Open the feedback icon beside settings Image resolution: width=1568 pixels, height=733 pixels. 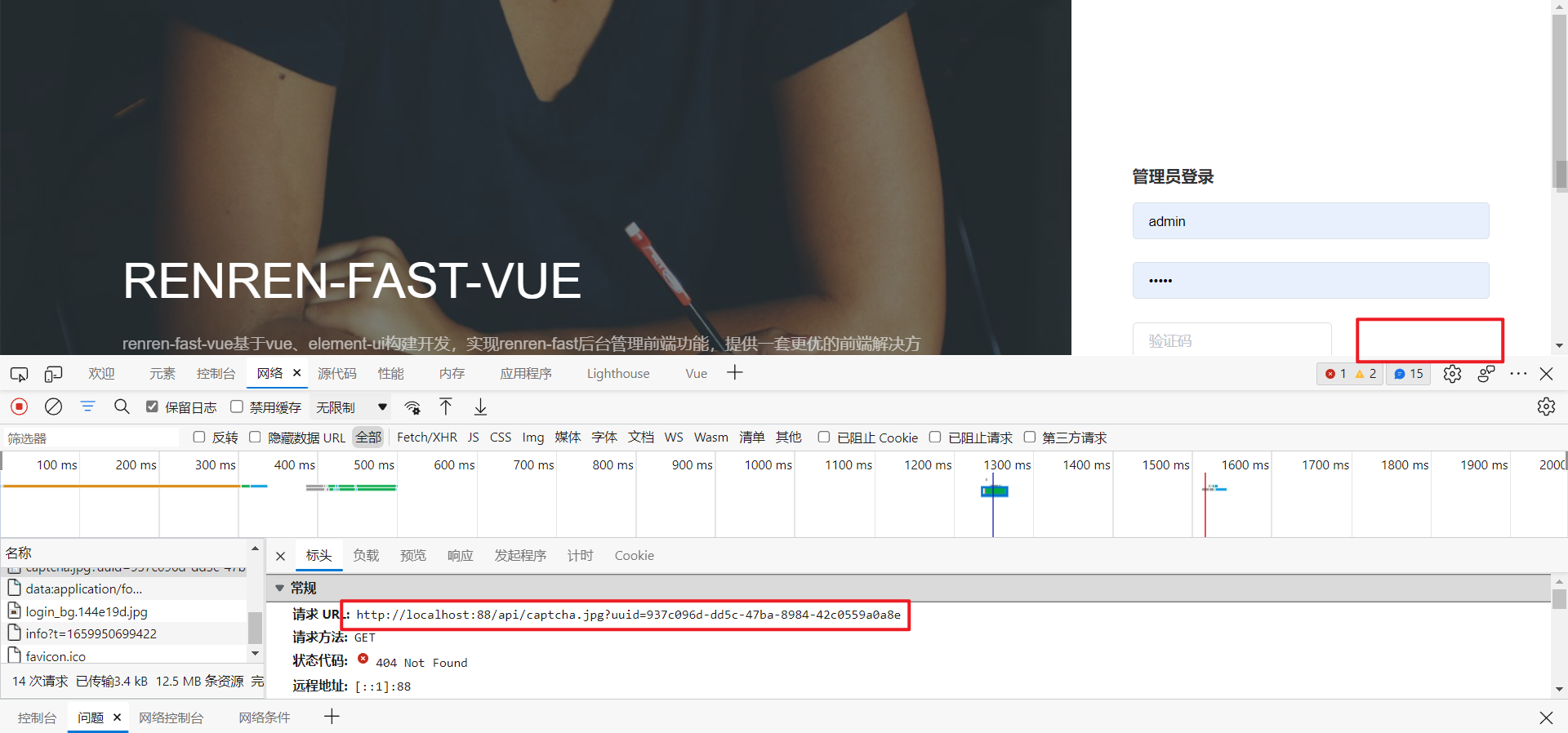tap(1486, 374)
